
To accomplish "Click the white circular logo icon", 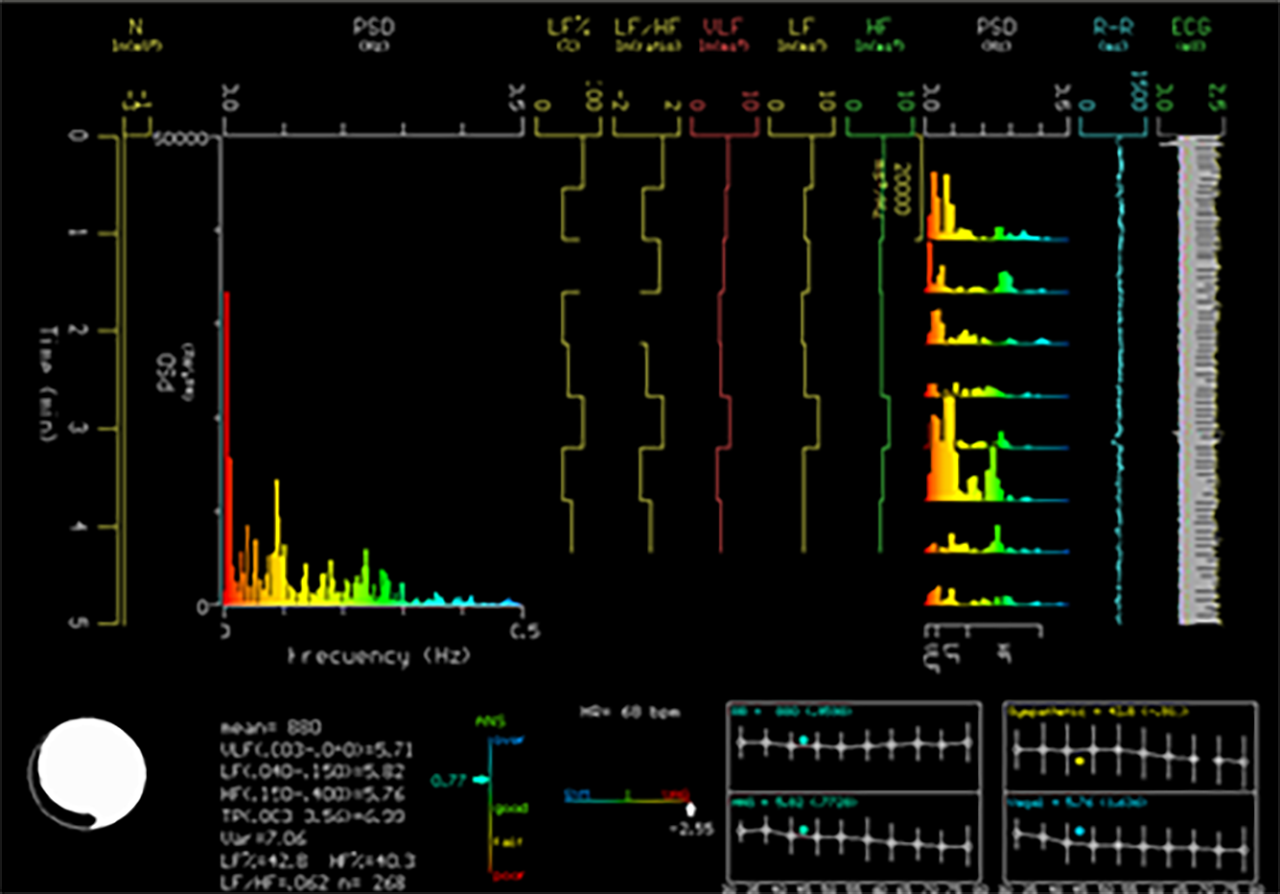I will (x=91, y=773).
